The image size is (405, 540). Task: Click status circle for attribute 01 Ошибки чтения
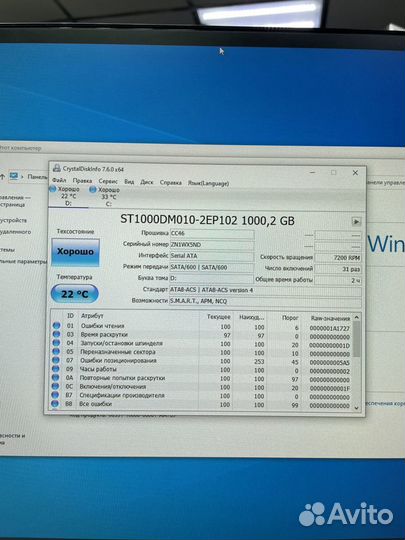coord(56,325)
